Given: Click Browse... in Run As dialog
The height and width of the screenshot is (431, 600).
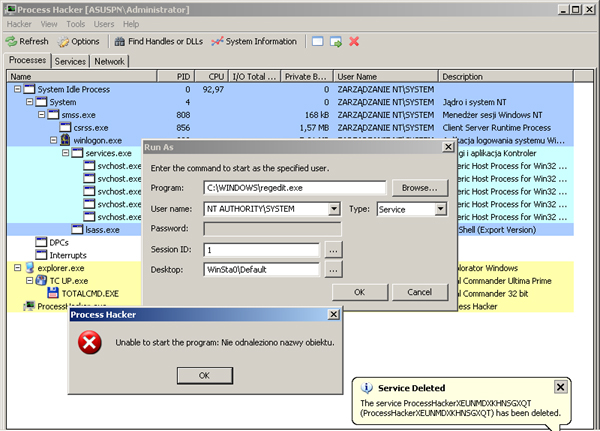Looking at the screenshot, I should pos(419,188).
